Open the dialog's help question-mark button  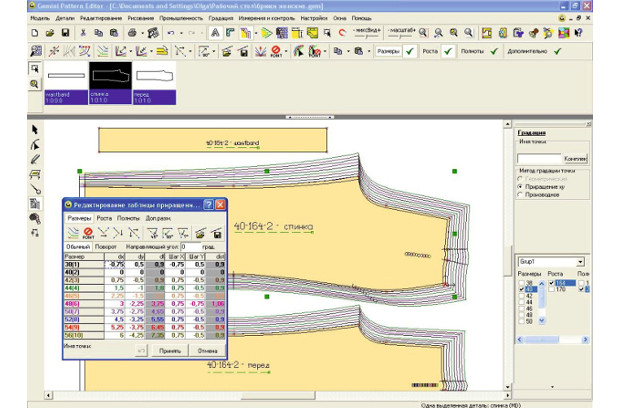click(208, 204)
